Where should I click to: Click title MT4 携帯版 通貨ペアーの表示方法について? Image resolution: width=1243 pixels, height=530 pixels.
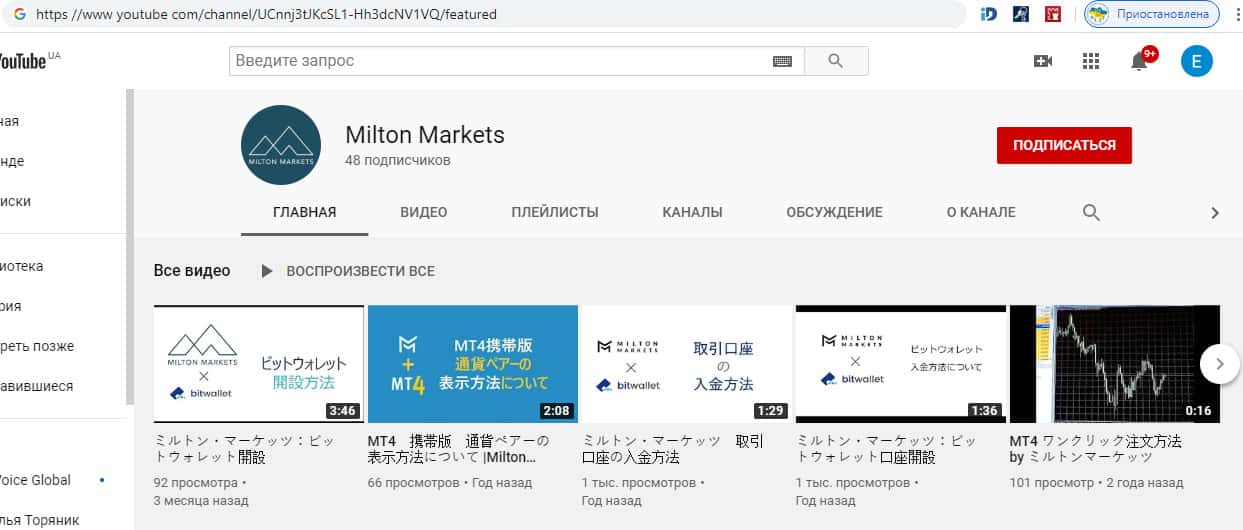pos(459,449)
